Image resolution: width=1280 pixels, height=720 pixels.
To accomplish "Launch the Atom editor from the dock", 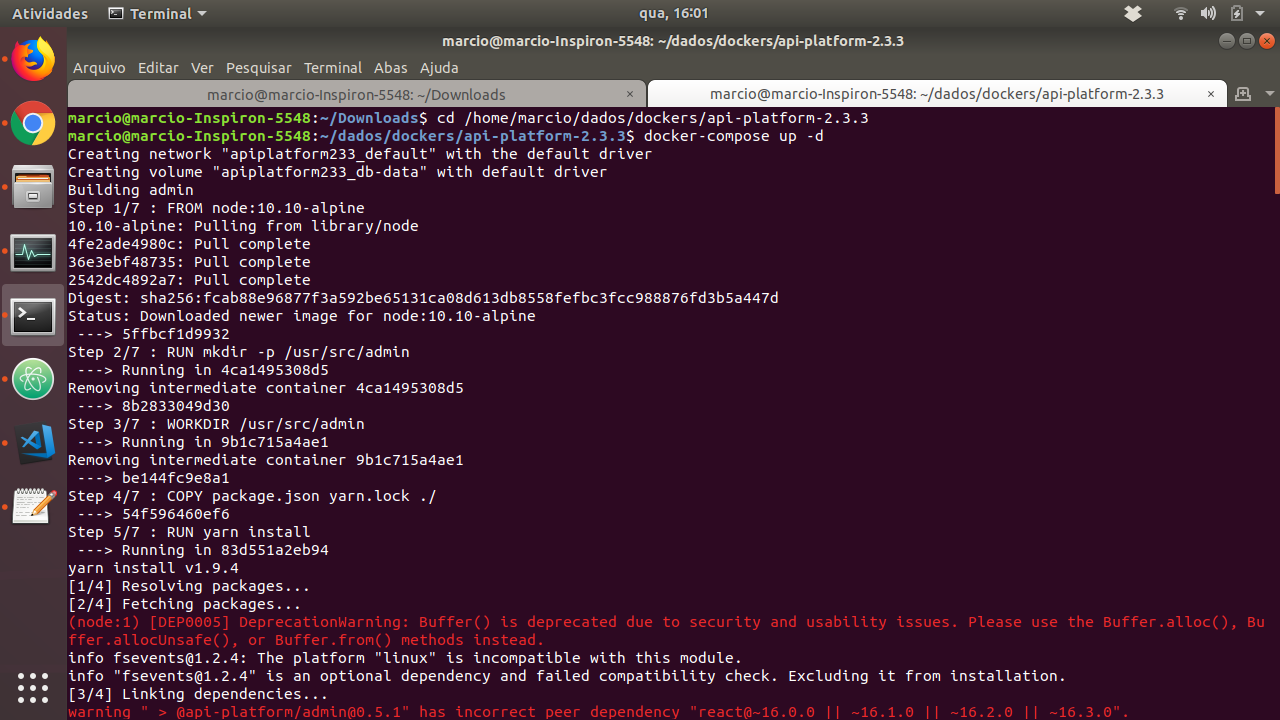I will (33, 380).
